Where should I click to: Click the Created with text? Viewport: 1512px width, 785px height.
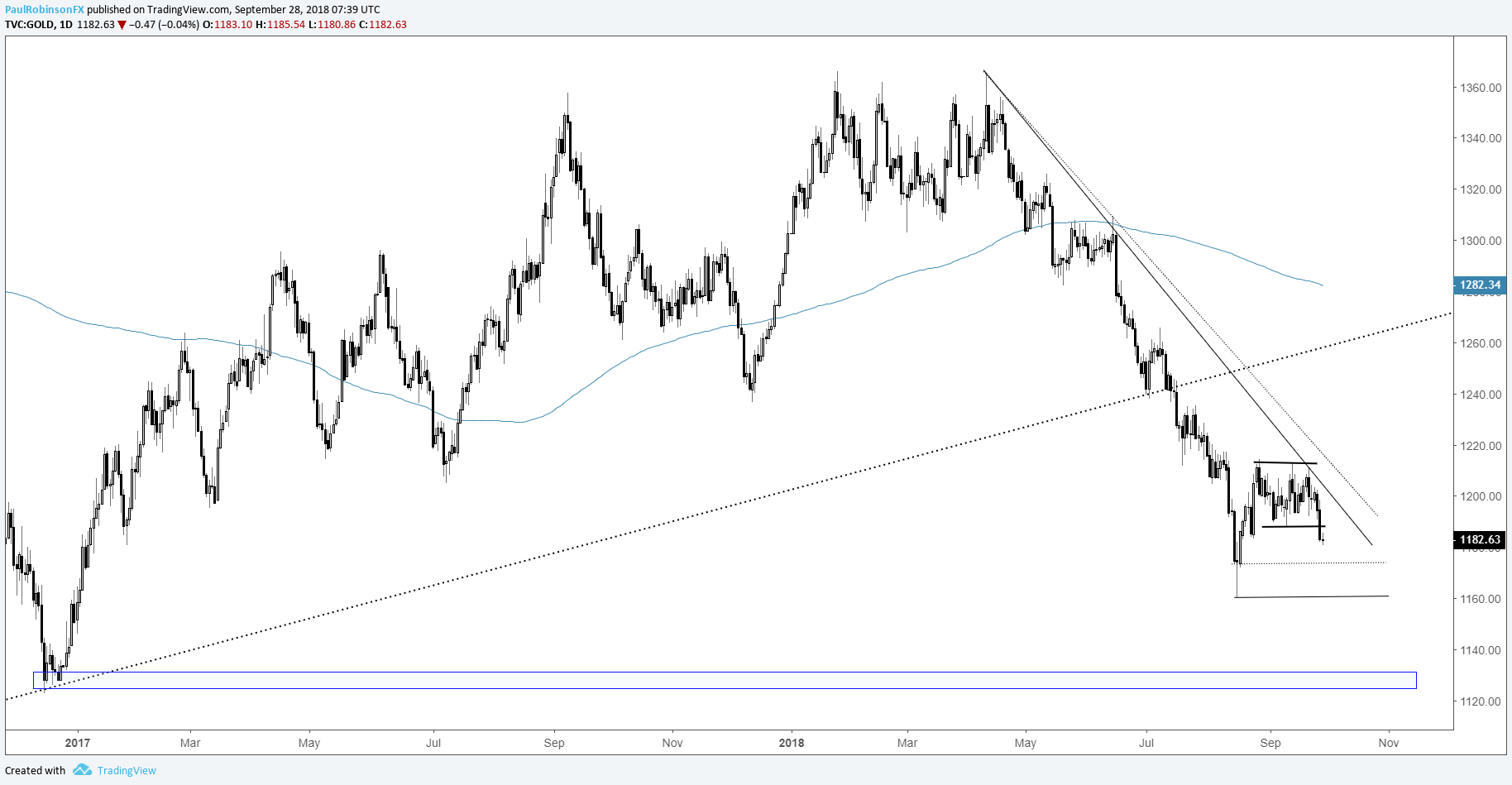point(36,770)
